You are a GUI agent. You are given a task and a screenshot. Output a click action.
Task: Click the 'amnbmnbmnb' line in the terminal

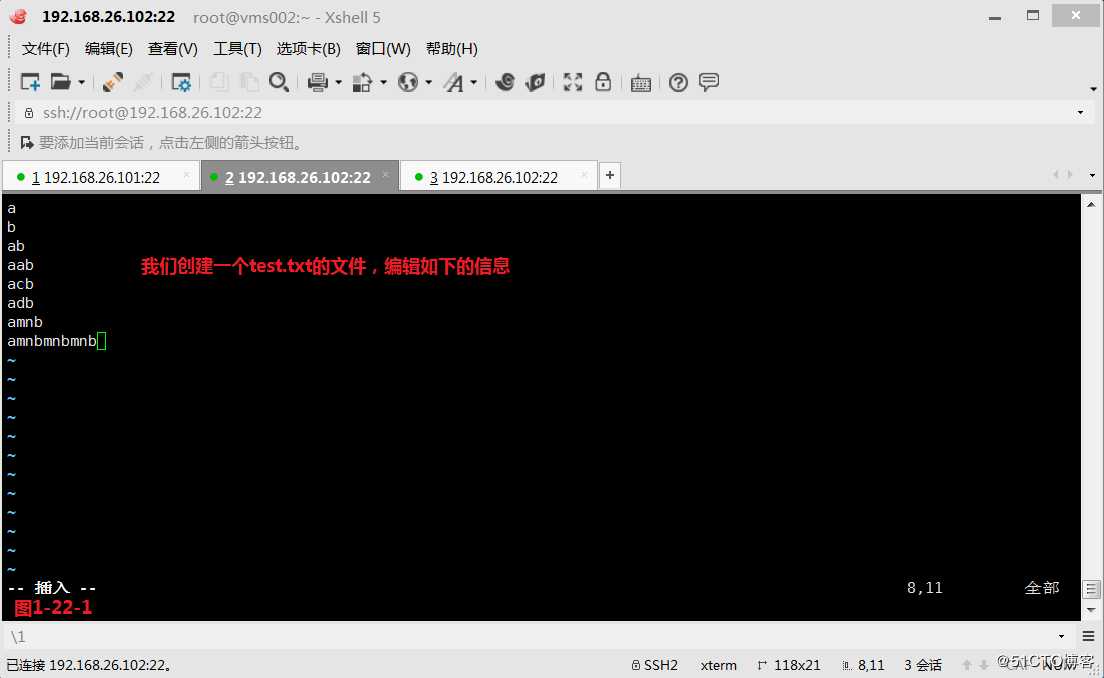[51, 341]
